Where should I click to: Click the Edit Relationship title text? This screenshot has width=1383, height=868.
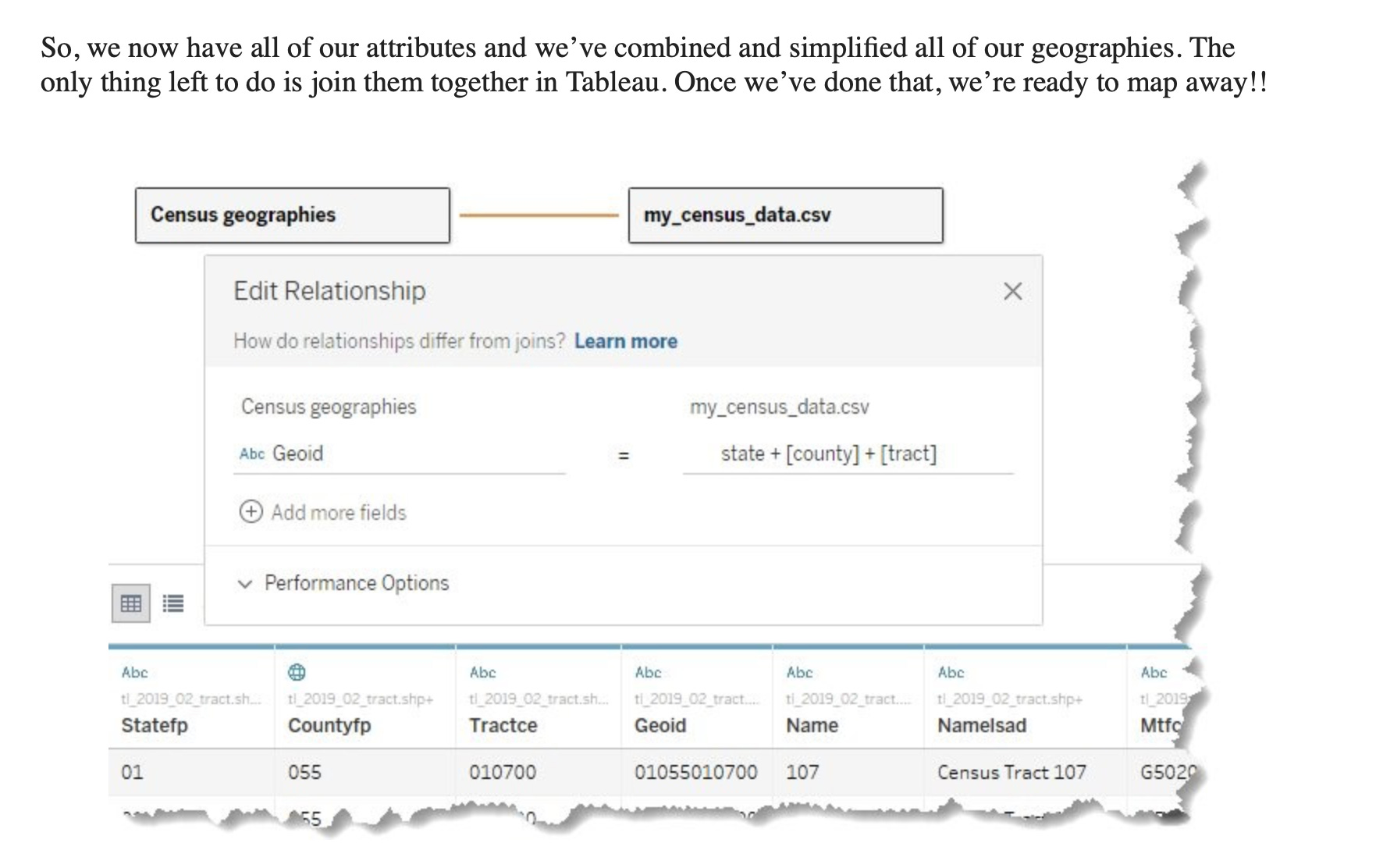click(x=329, y=291)
